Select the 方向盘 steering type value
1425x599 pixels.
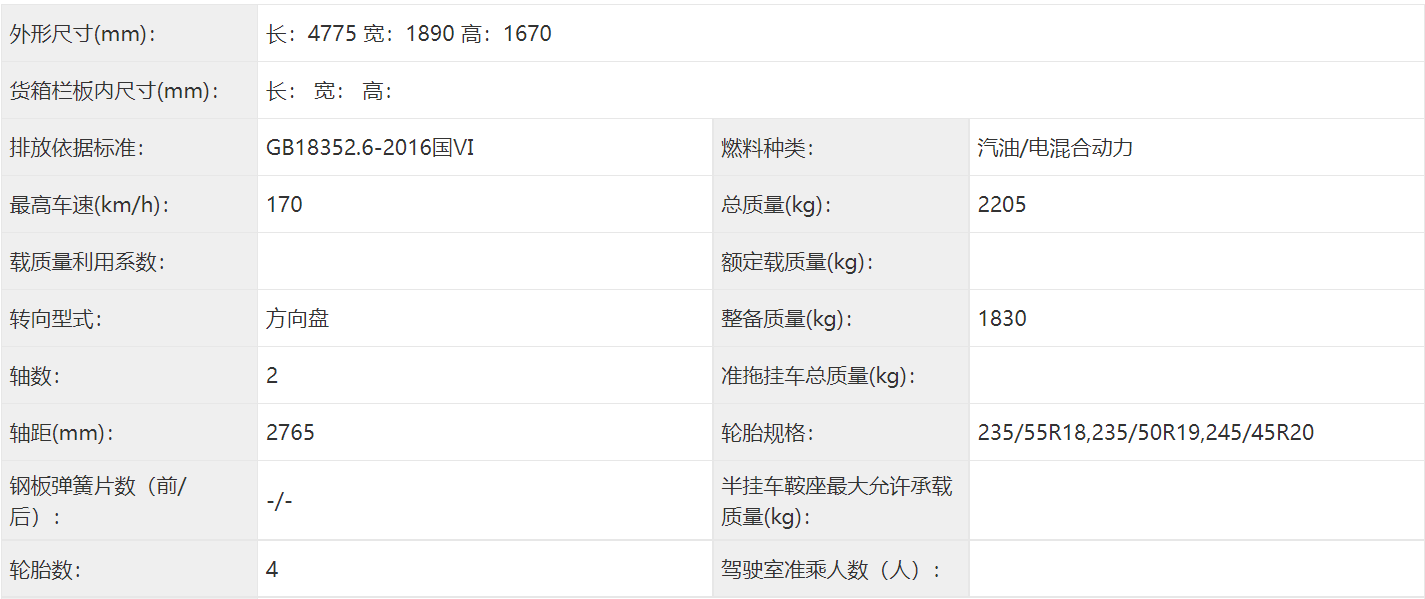(x=298, y=319)
